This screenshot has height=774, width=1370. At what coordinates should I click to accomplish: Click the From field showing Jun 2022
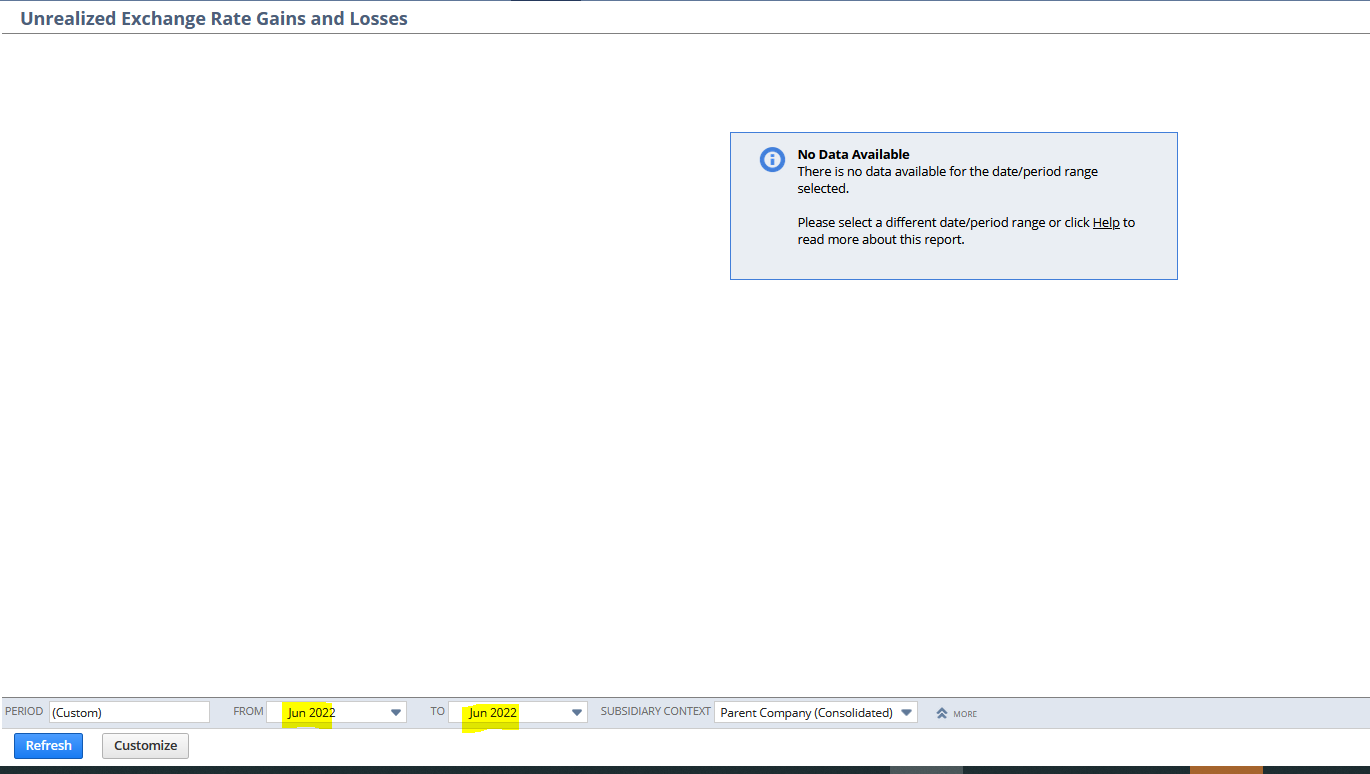click(x=336, y=712)
